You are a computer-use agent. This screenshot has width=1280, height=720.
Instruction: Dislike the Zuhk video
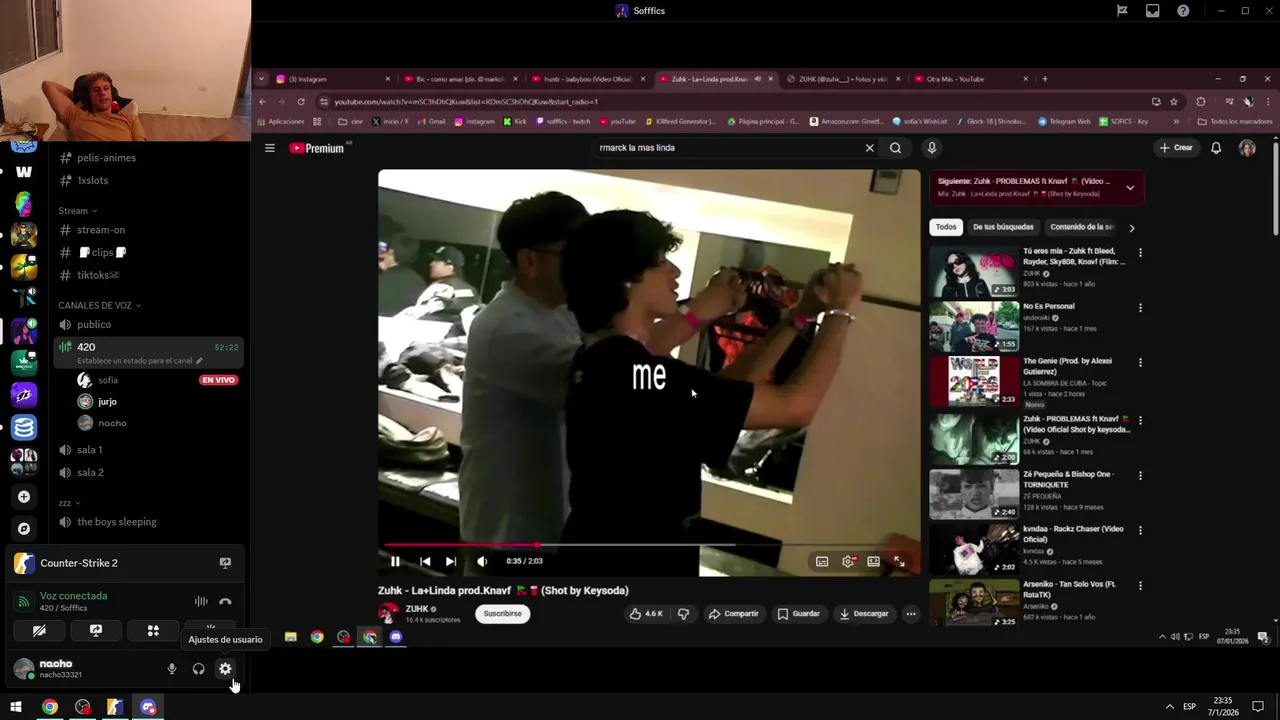coord(683,614)
